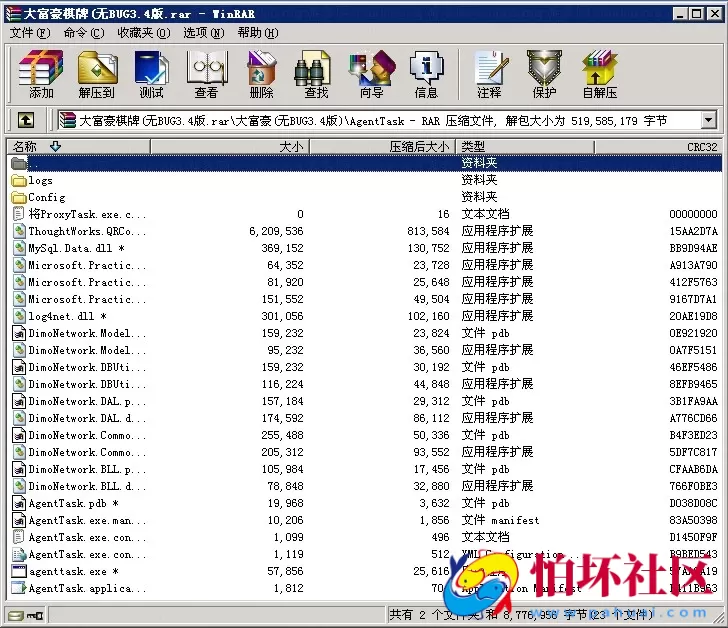Open the 文件(F) menu
728x628 pixels.
pyautogui.click(x=30, y=33)
